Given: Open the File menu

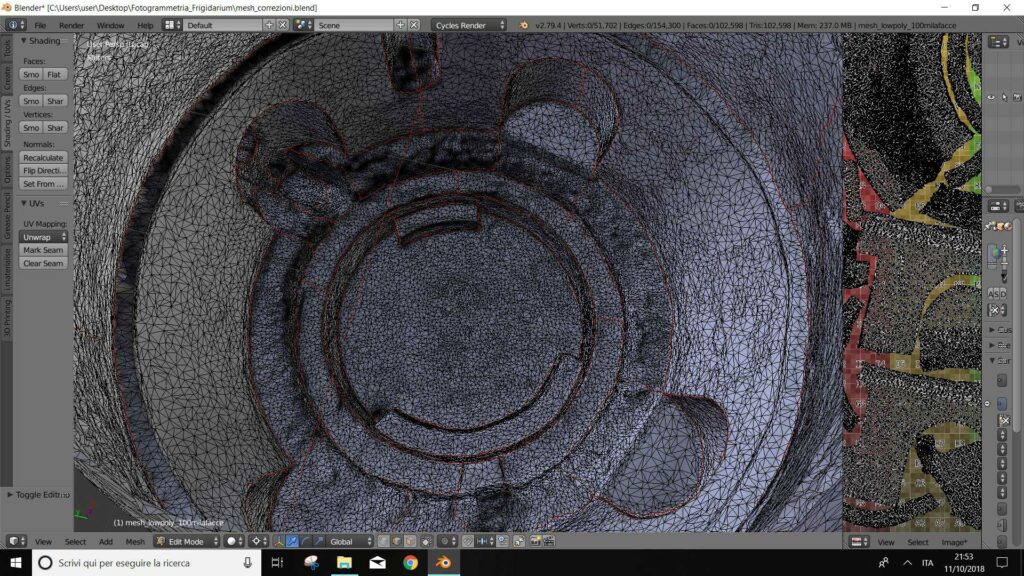Looking at the screenshot, I should [x=40, y=25].
